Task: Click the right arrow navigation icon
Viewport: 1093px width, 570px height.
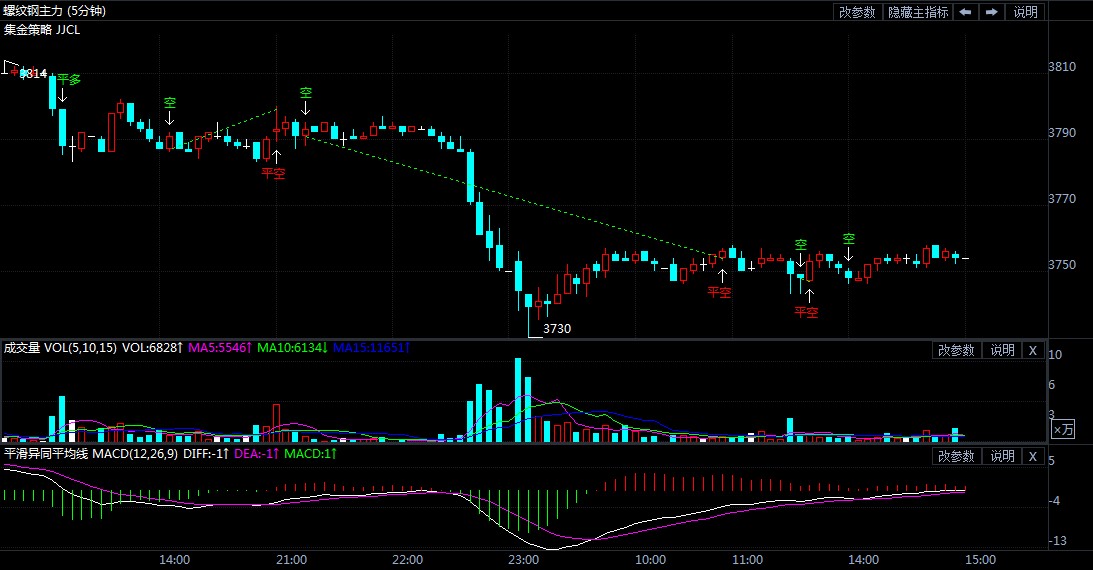Action: [x=991, y=12]
